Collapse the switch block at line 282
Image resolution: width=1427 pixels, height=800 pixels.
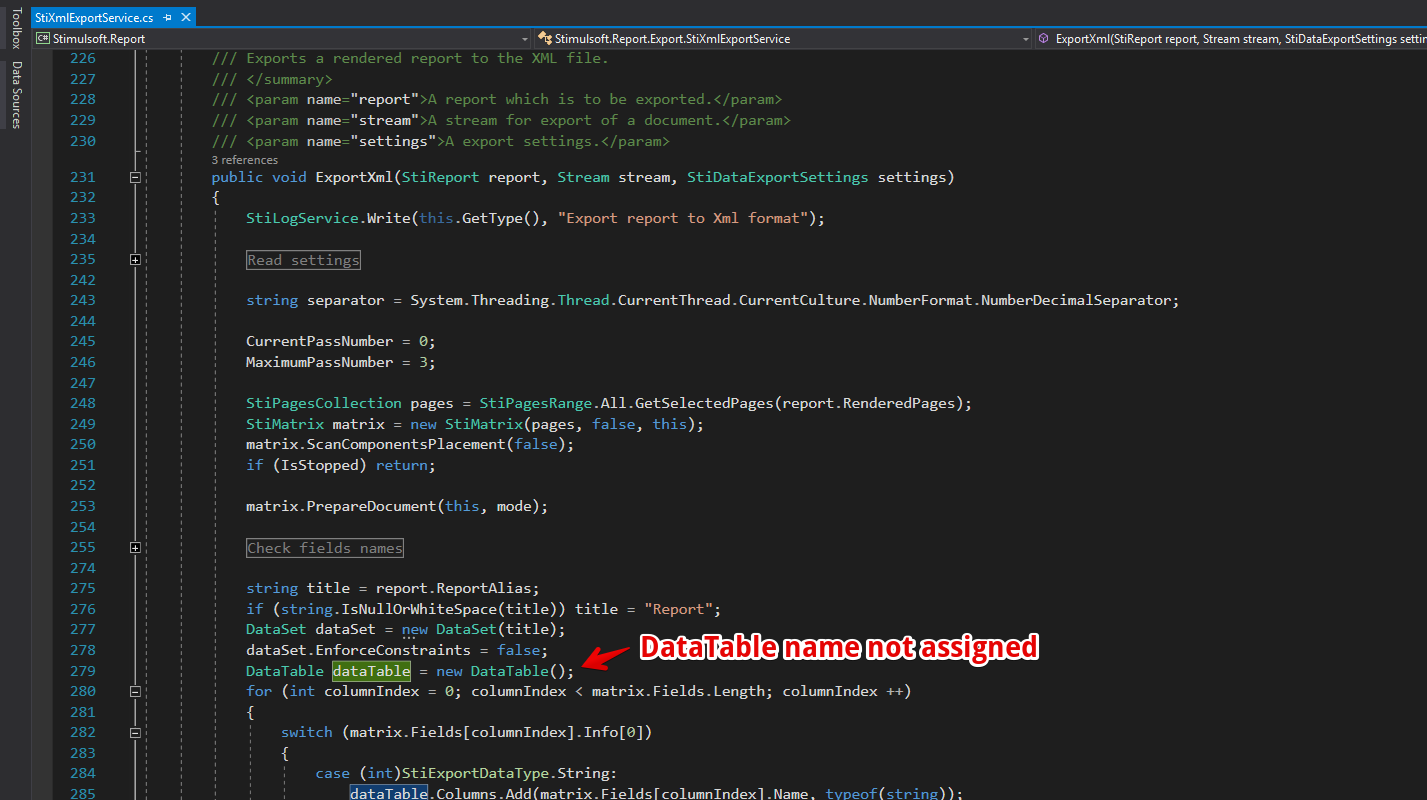click(x=135, y=733)
